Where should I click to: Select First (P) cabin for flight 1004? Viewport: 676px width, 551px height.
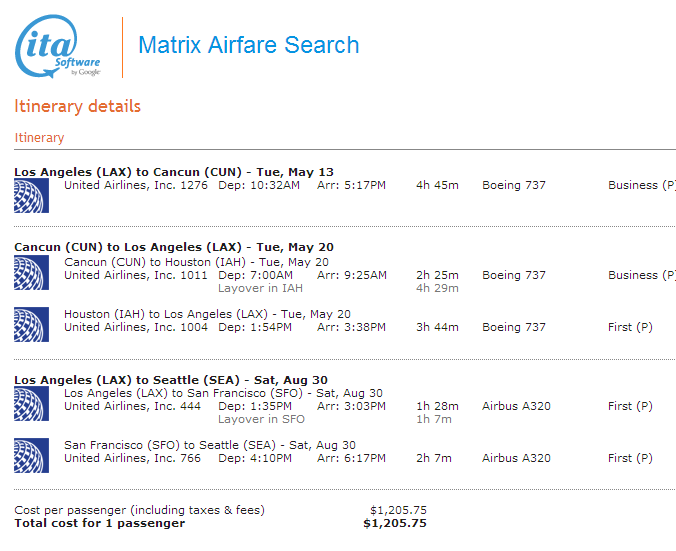coord(630,327)
